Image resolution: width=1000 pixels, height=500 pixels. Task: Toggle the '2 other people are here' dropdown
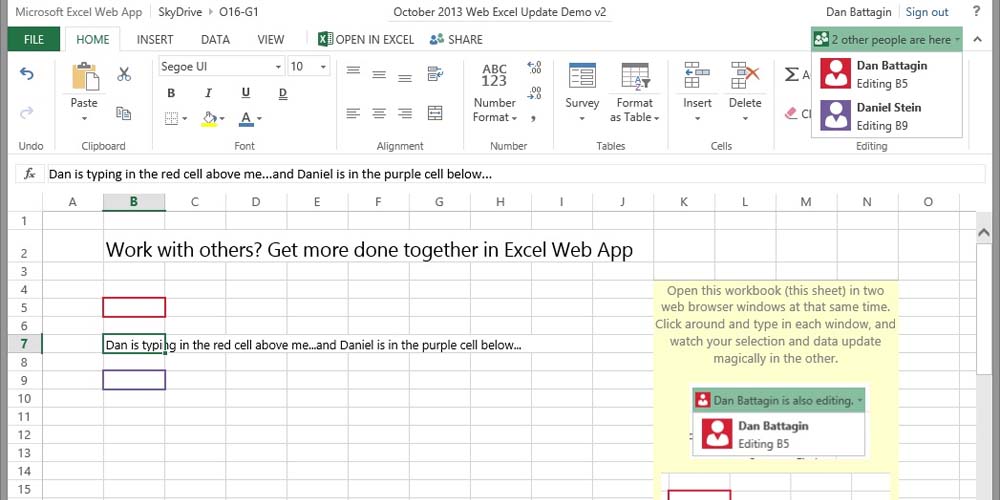(886, 40)
